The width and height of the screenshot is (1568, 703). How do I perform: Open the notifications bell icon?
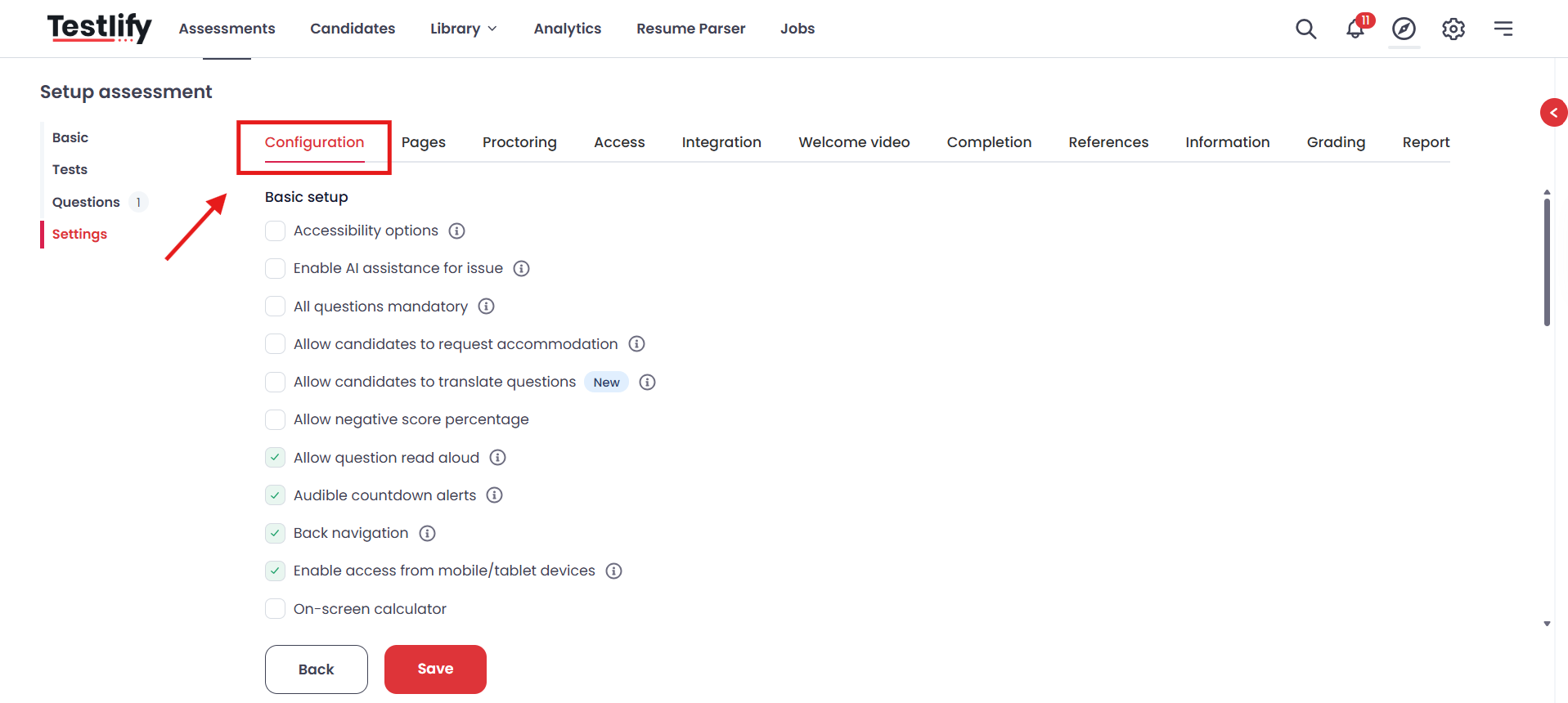pyautogui.click(x=1356, y=29)
